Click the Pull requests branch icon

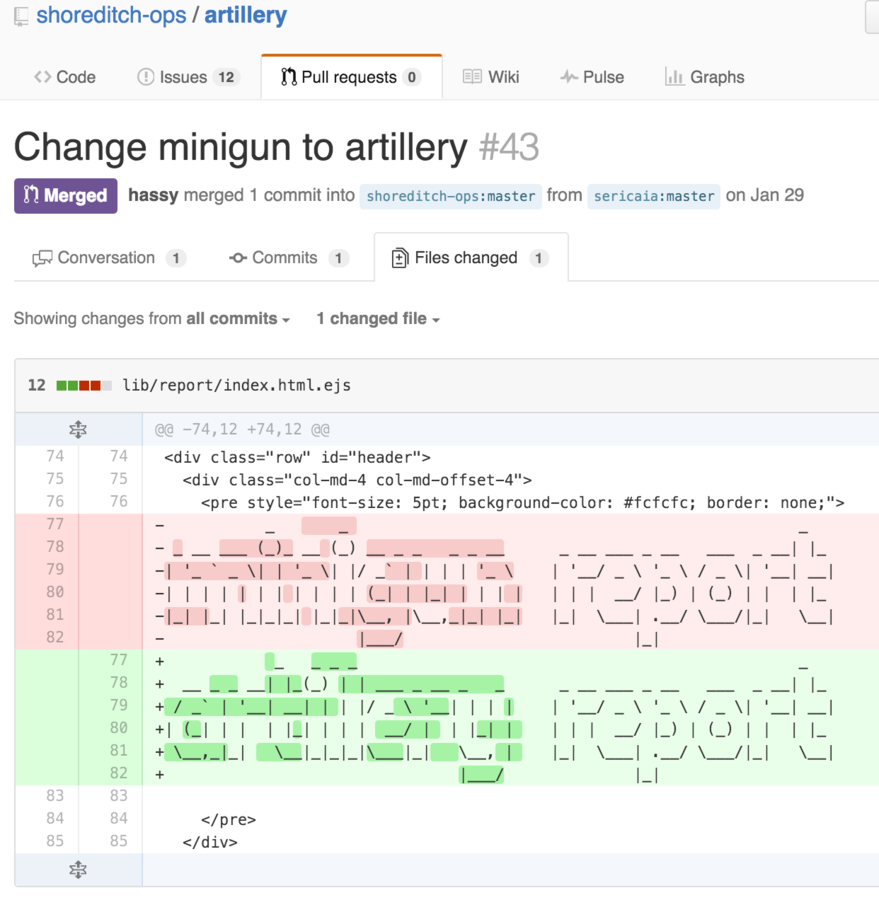tap(288, 77)
